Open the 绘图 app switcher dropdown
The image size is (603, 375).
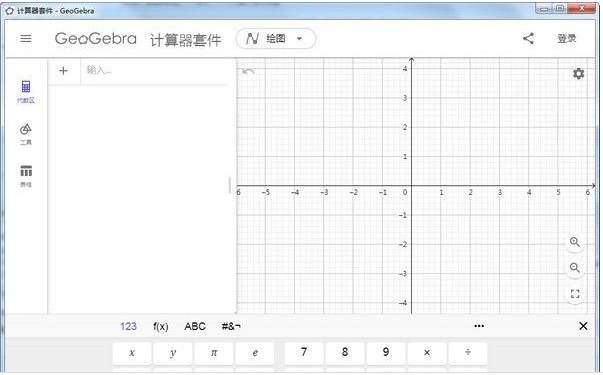[276, 38]
